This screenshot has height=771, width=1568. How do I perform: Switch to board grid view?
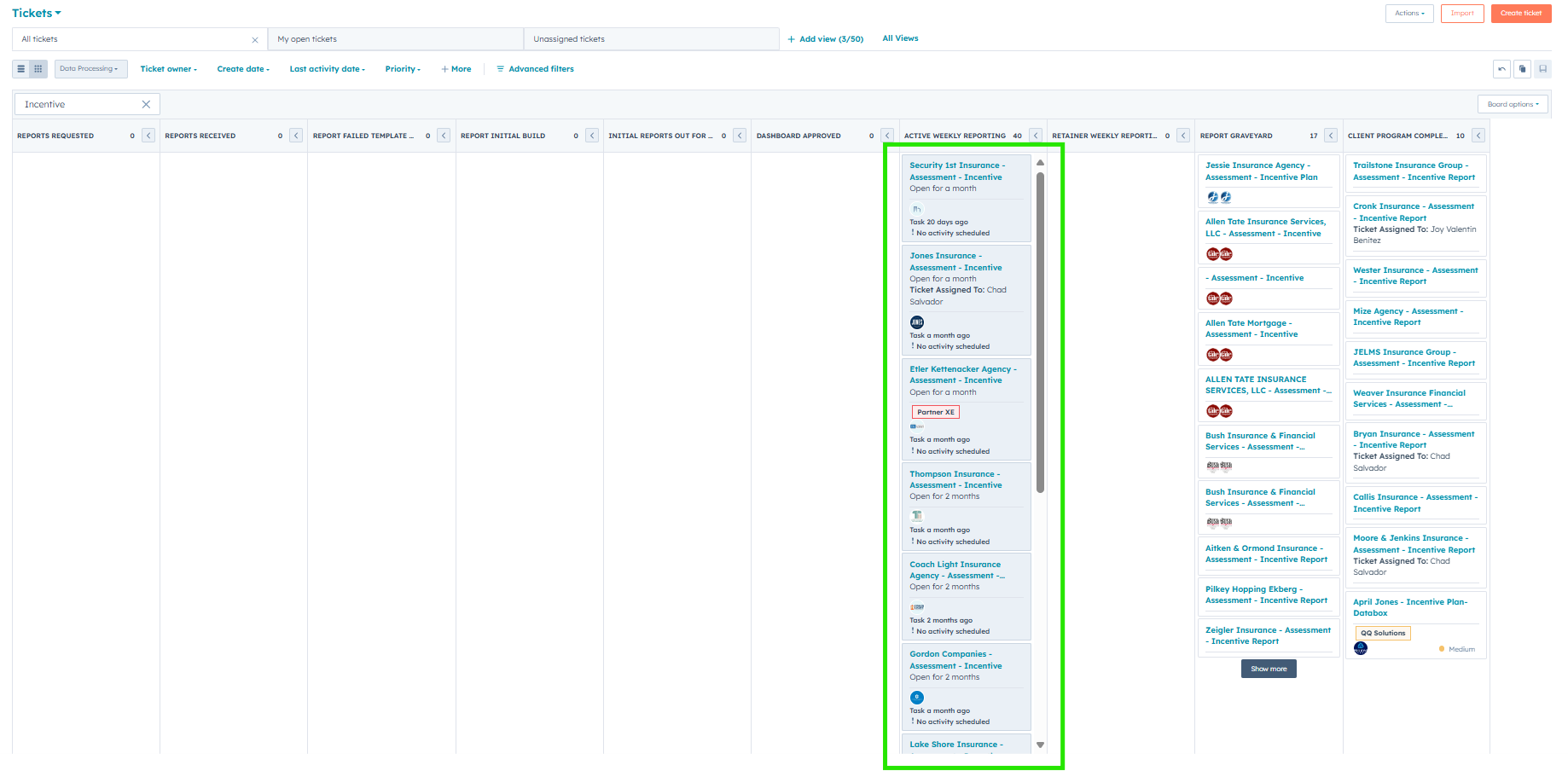pos(38,69)
